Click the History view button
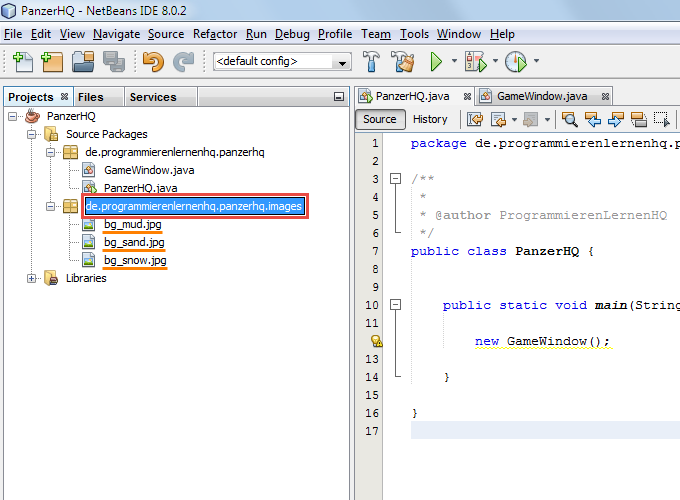Screen dimensions: 680x500 pyautogui.click(x=430, y=119)
